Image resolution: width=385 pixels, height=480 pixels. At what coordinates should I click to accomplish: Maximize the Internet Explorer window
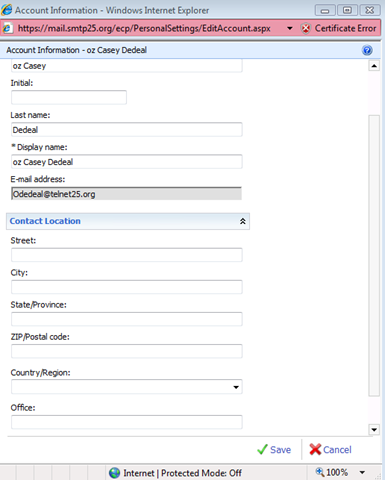(x=347, y=10)
